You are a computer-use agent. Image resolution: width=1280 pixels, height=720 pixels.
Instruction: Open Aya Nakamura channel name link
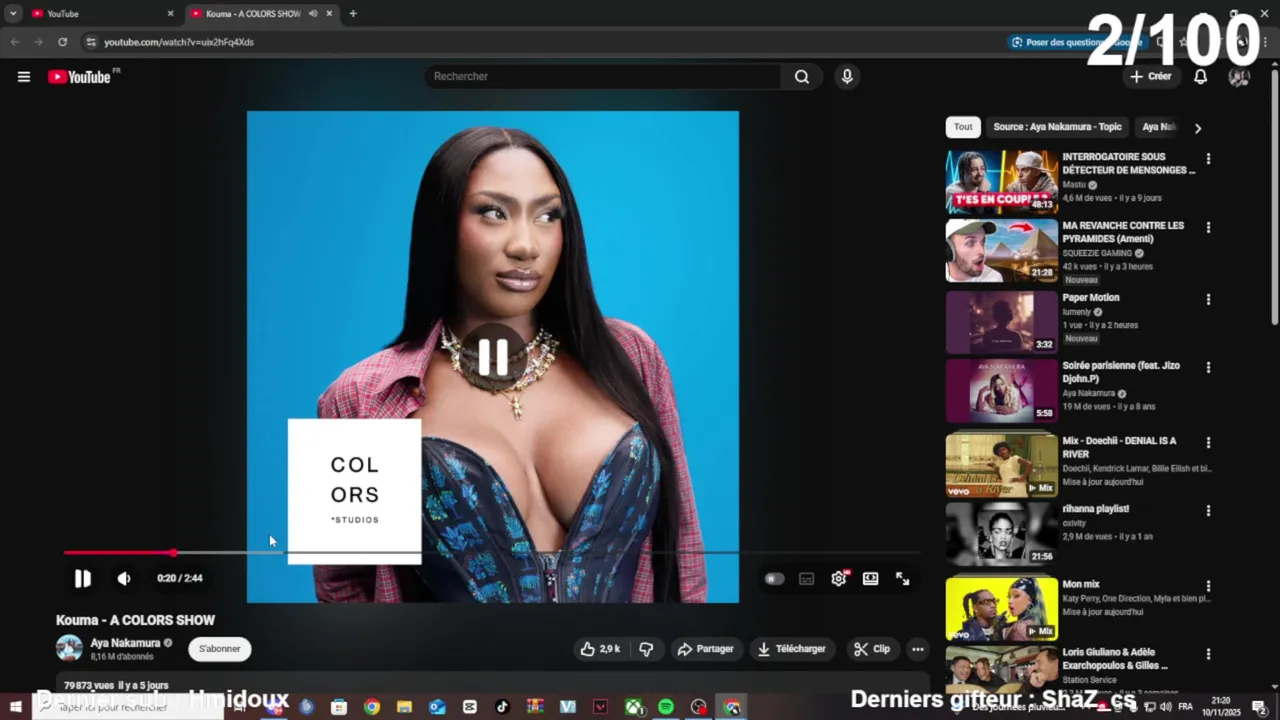coord(125,643)
